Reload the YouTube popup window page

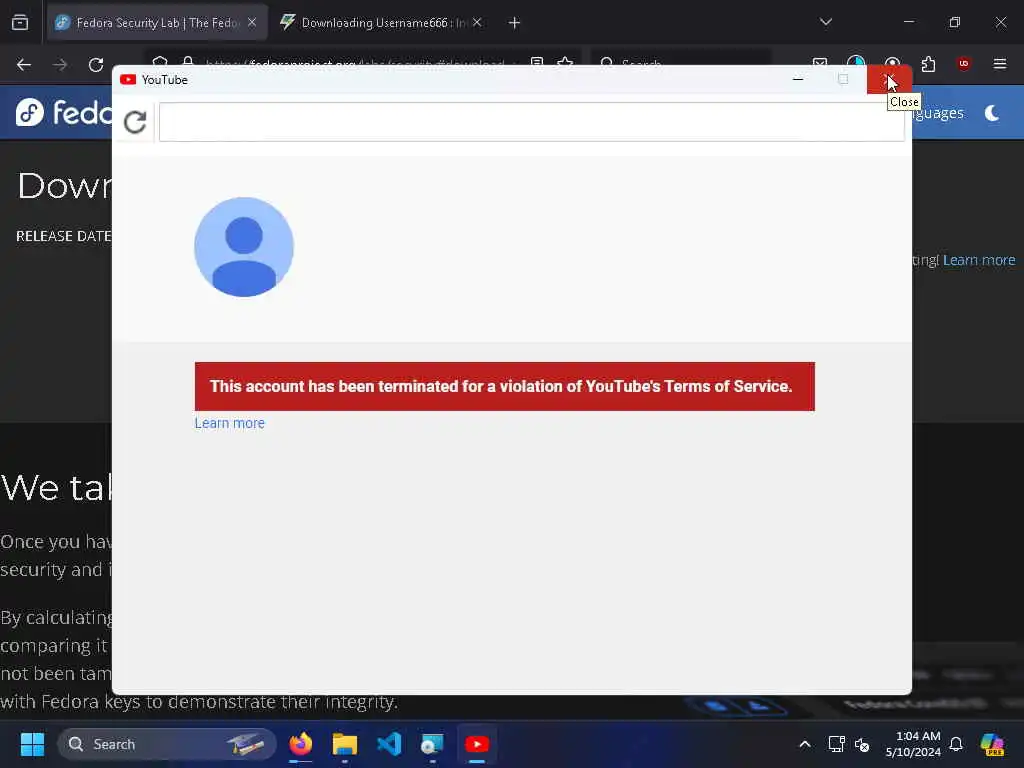135,121
